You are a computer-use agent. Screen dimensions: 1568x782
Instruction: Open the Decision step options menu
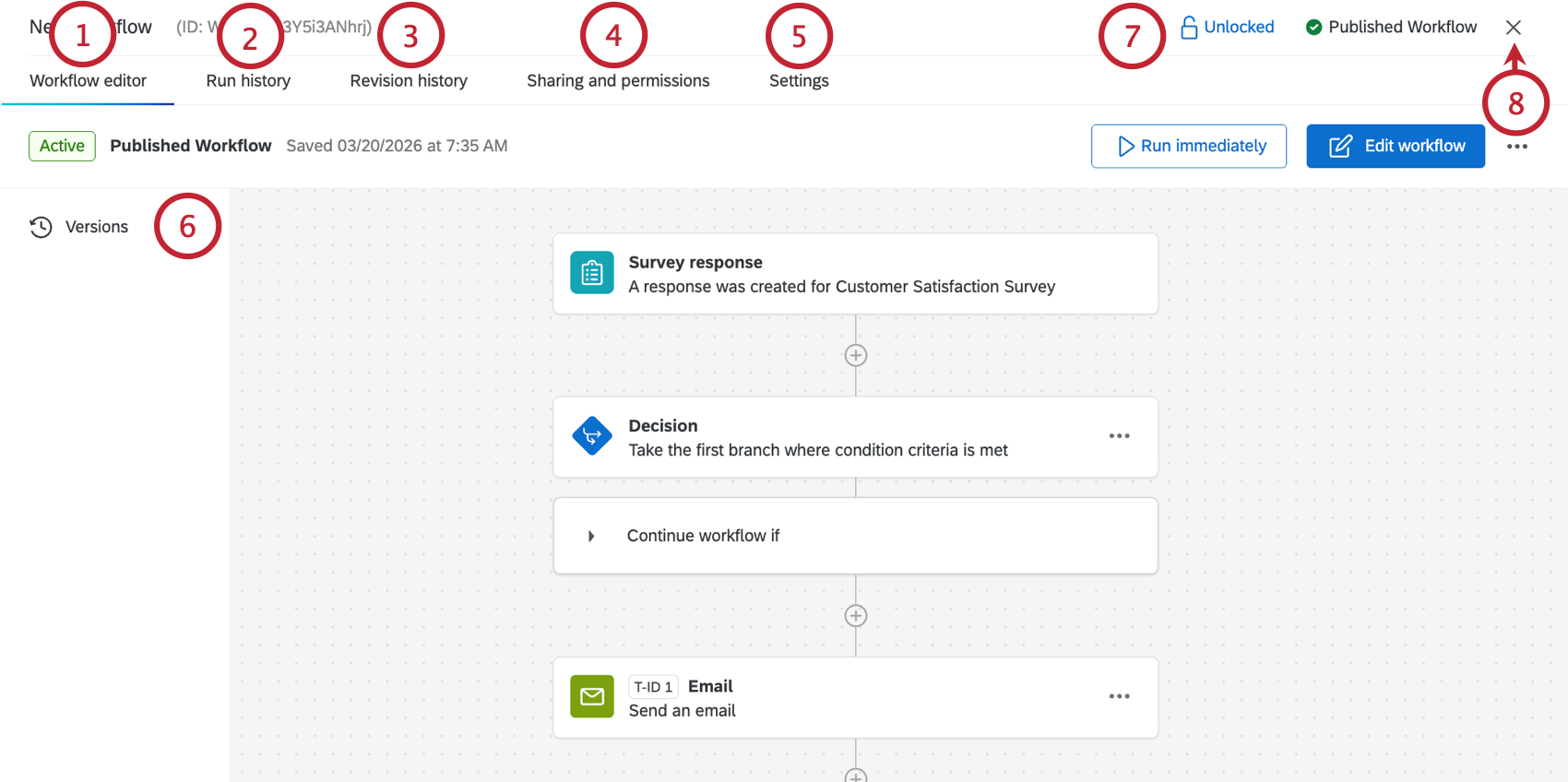point(1120,436)
